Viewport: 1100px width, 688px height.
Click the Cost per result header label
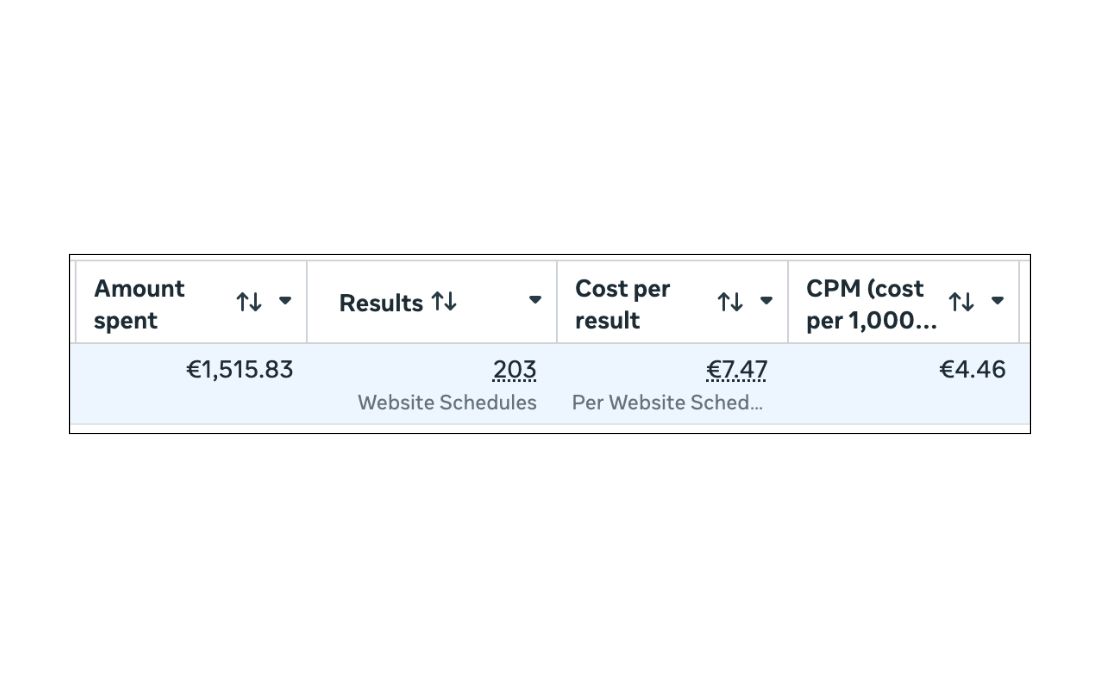(x=622, y=304)
